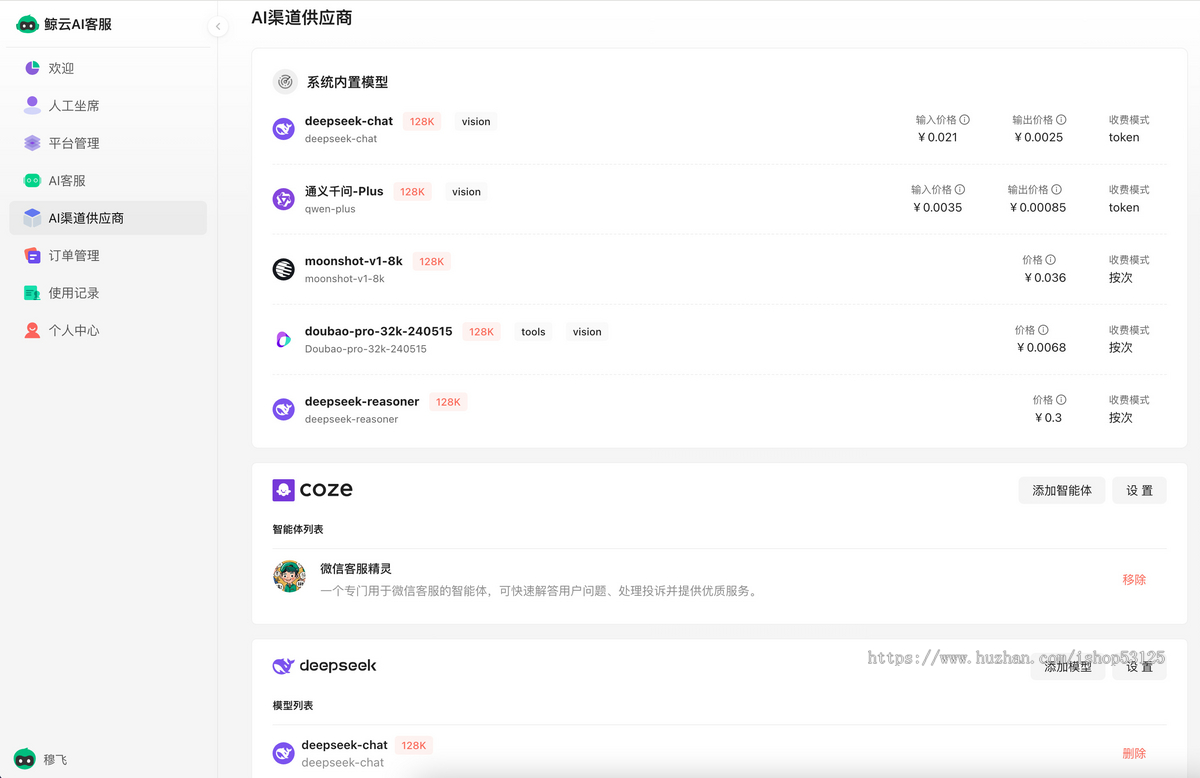Click the 系统内置模型 section heading
This screenshot has height=778, width=1200.
tap(347, 82)
